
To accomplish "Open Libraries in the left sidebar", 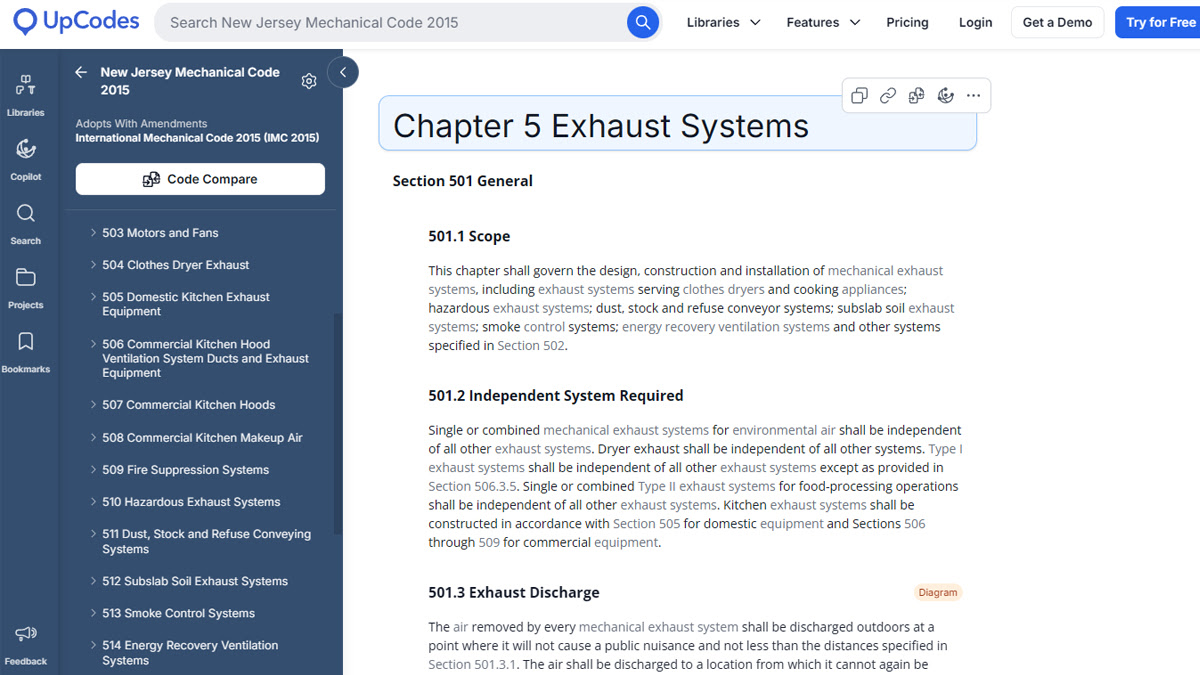I will tap(26, 95).
